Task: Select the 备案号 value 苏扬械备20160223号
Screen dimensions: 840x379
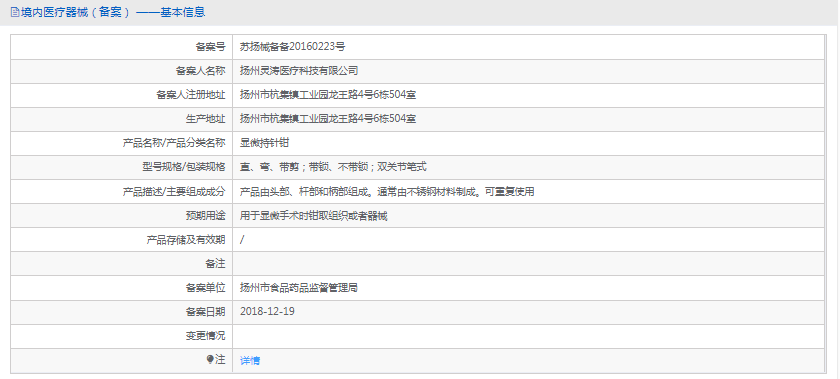Action: [292, 47]
